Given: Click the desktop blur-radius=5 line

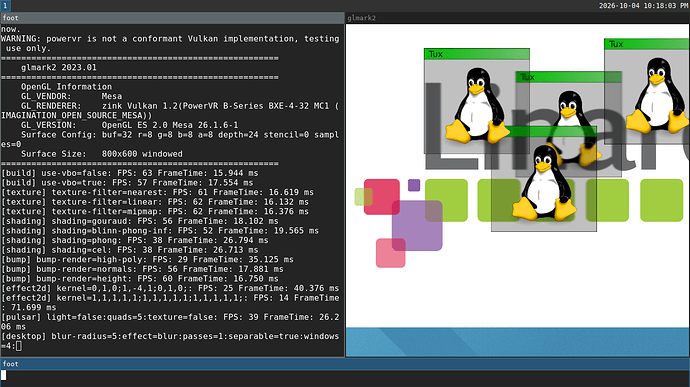Looking at the screenshot, I should [170, 341].
